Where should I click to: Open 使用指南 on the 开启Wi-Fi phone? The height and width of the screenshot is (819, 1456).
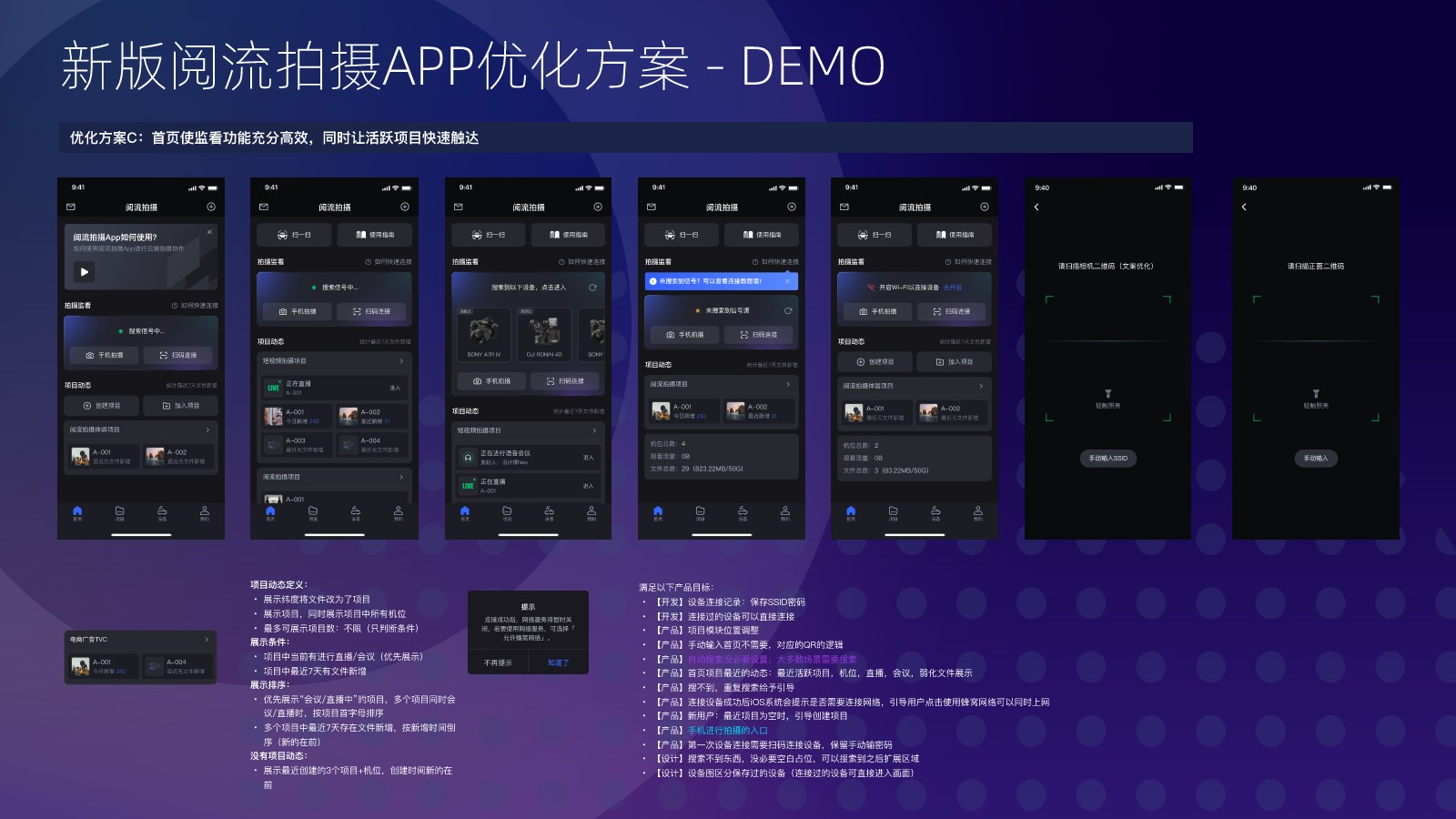[955, 235]
